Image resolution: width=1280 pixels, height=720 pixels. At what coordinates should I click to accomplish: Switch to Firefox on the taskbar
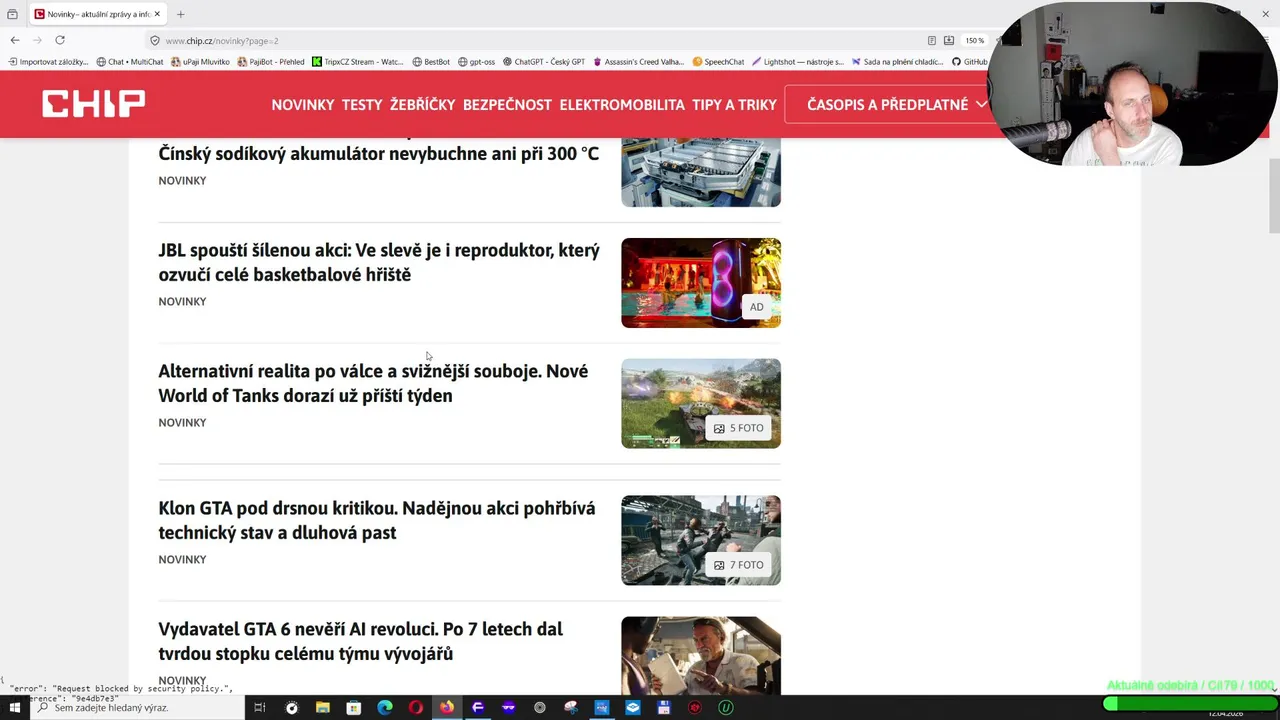[x=446, y=707]
